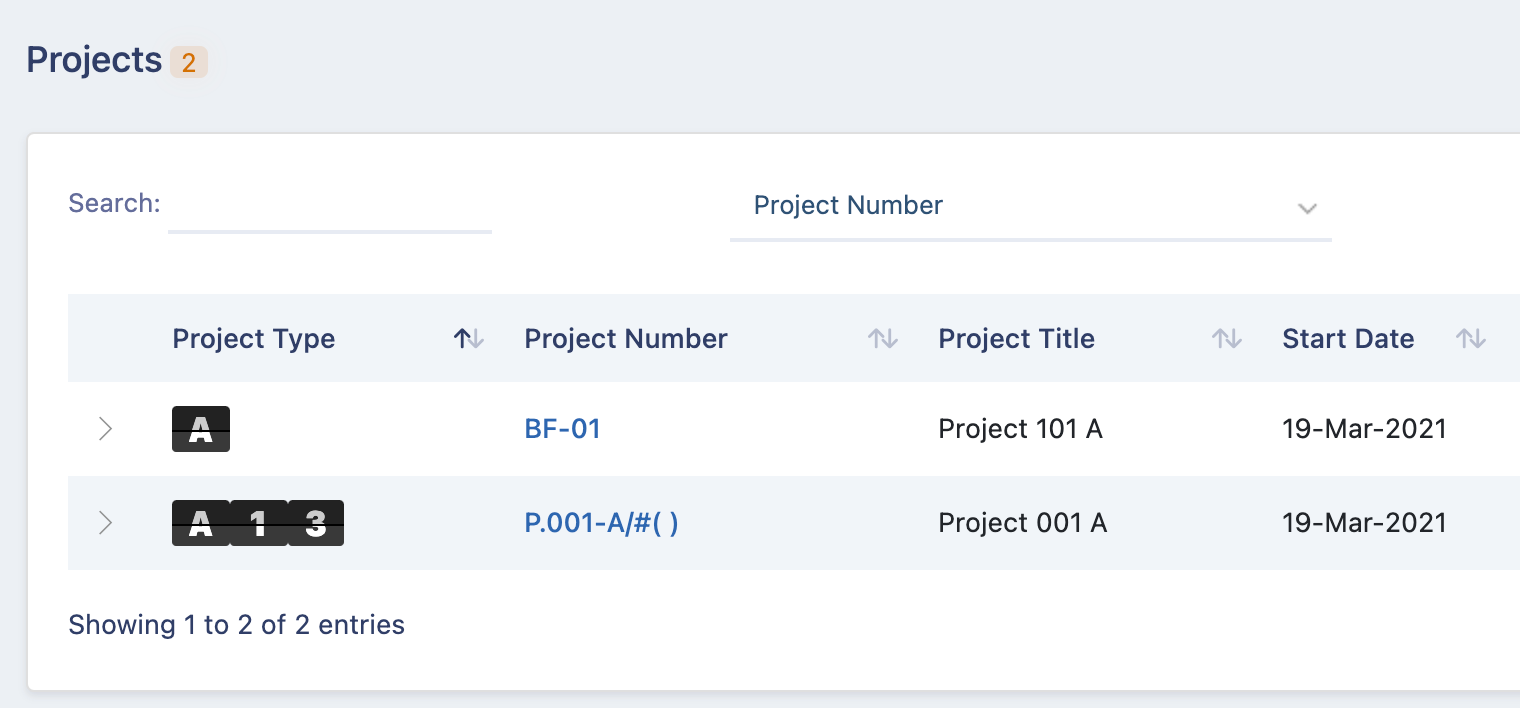The image size is (1520, 708).
Task: Click the A type badge in BF-01 row
Action: [x=201, y=429]
